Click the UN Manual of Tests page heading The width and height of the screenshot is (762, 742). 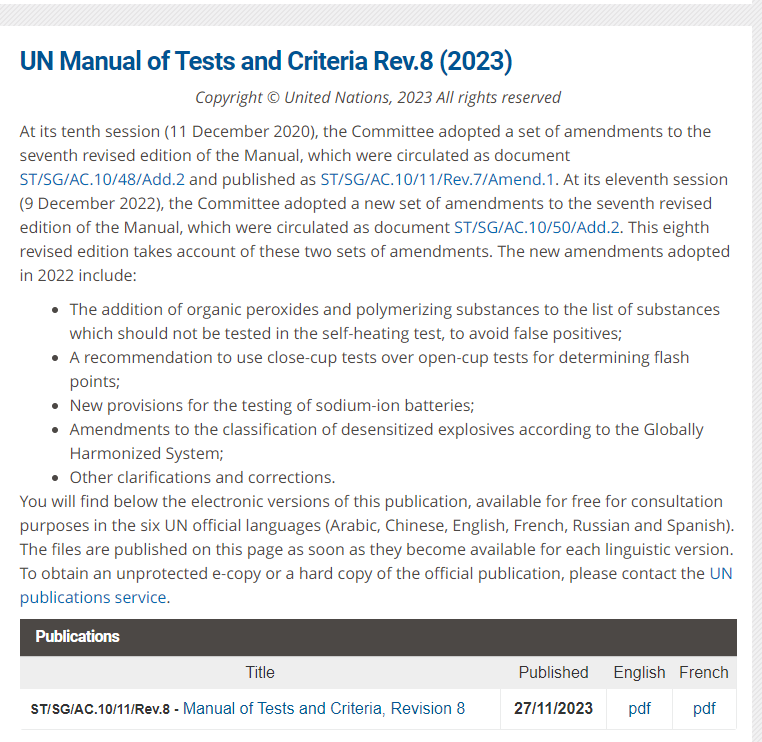click(x=266, y=61)
